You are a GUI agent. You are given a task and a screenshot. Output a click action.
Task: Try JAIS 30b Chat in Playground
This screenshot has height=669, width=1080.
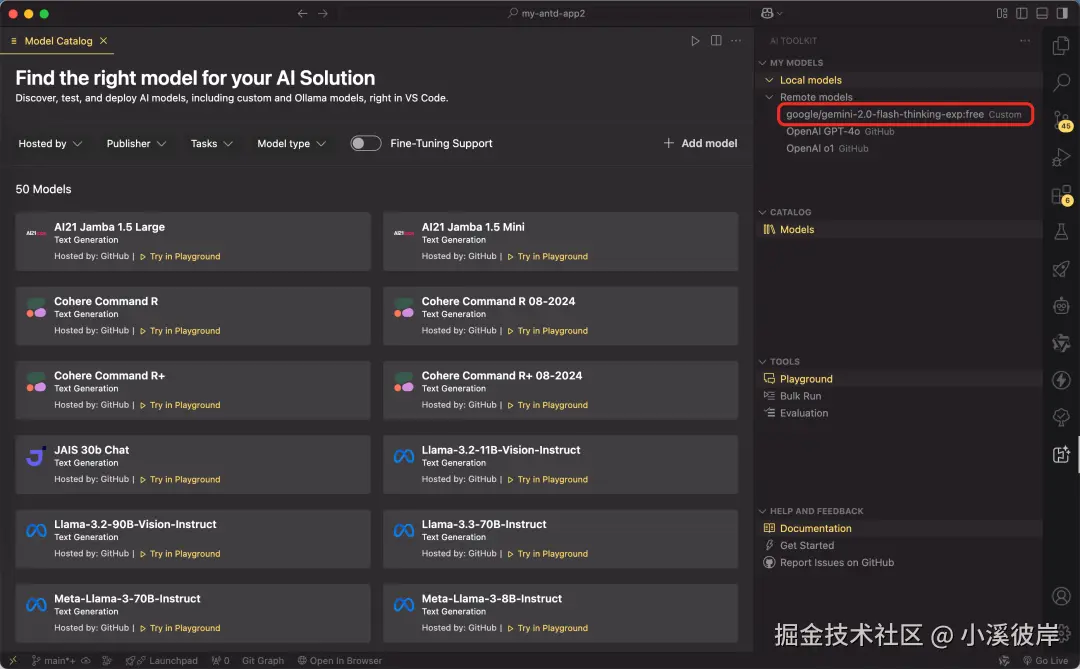coord(180,480)
